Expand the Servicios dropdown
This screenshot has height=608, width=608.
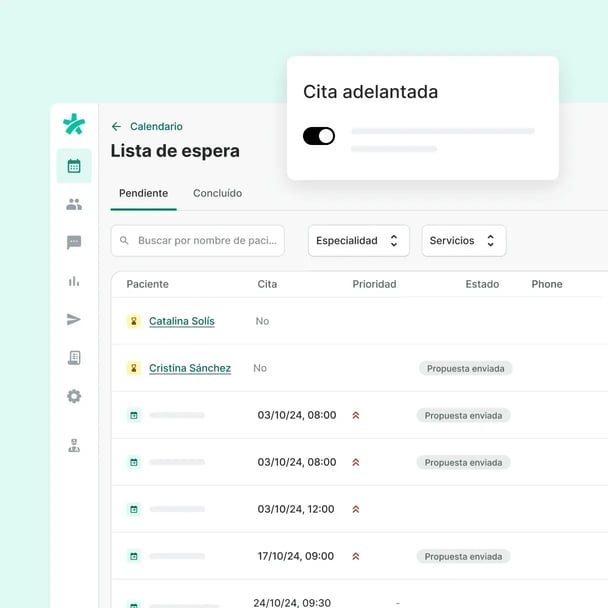[x=463, y=241]
